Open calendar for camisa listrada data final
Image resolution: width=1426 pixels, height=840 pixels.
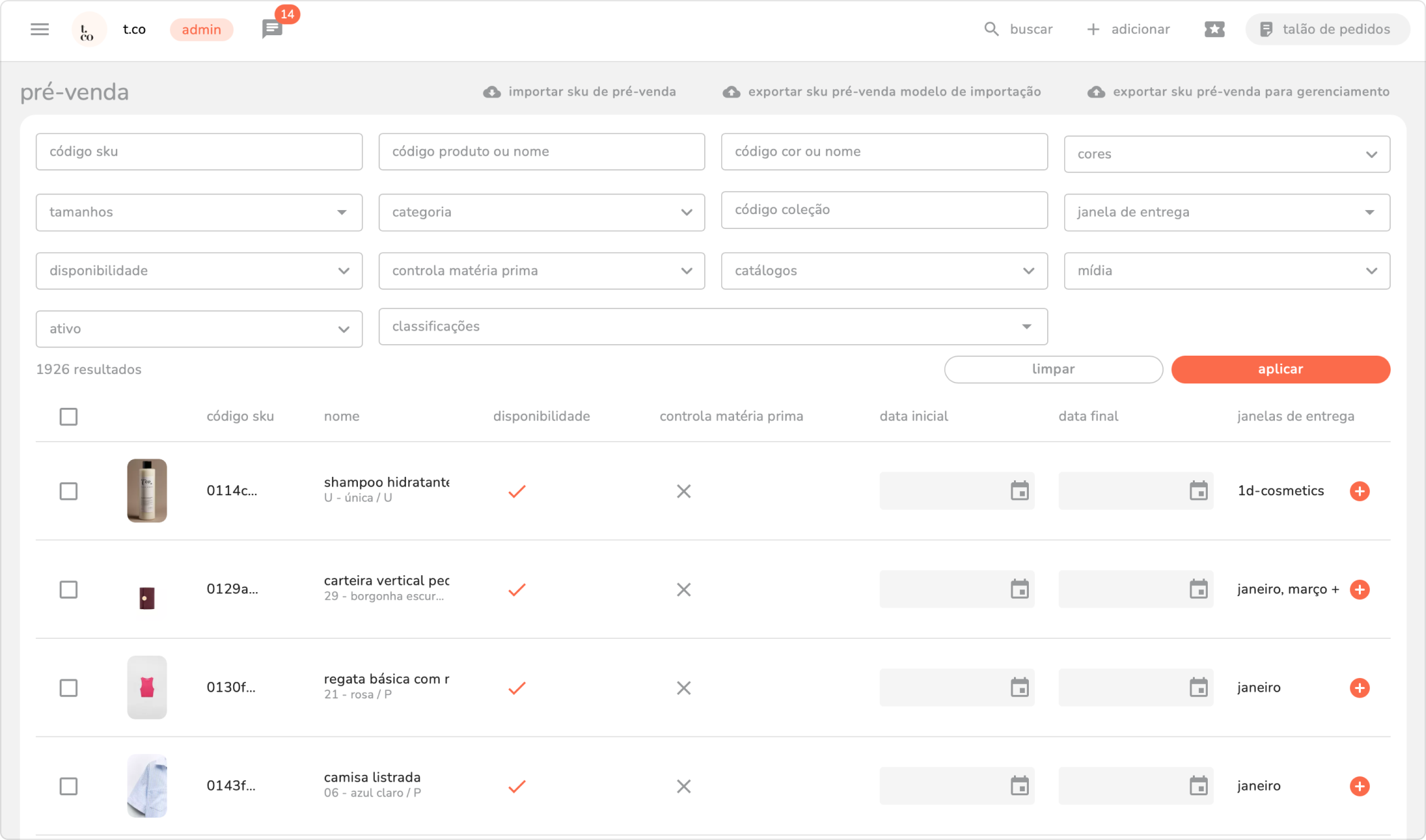[1198, 786]
